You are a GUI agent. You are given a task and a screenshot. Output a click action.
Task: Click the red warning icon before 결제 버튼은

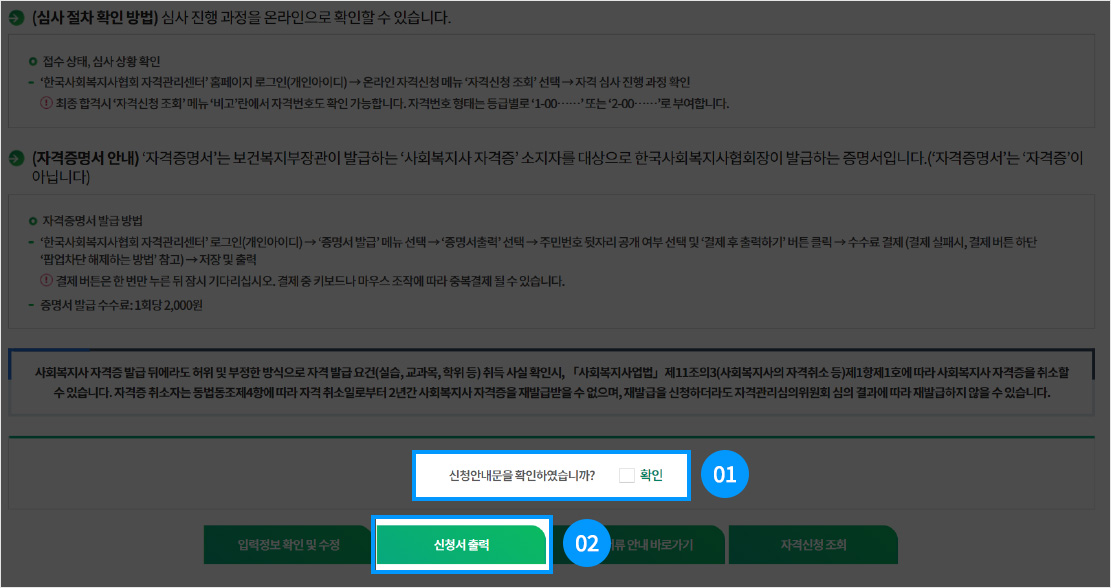[x=45, y=281]
